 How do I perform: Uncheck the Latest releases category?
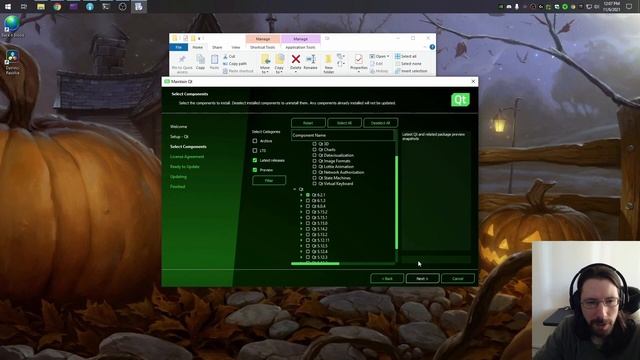tap(255, 160)
